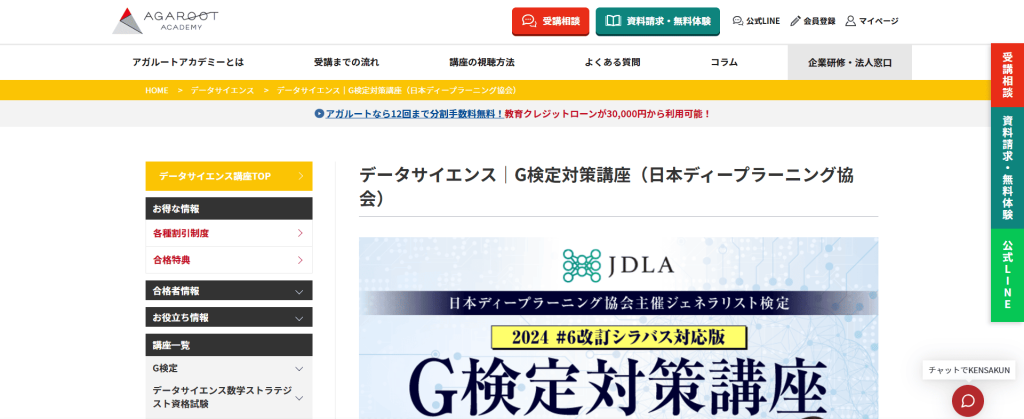Click the blue play arrow icon in notice bar
This screenshot has width=1024, height=419.
pos(319,114)
